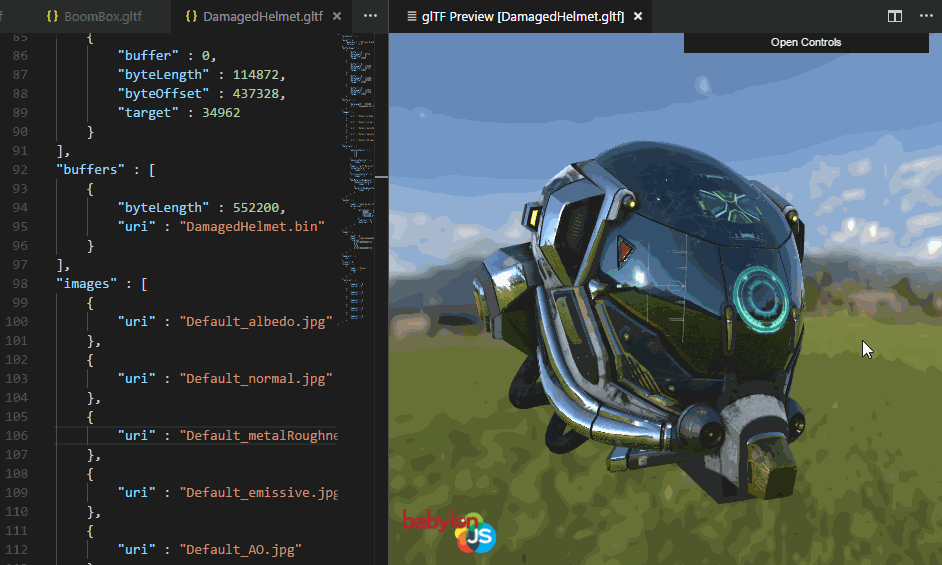Click the "Default_albedo.jpg" string
Viewport: 942px width, 565px height.
[x=256, y=322]
